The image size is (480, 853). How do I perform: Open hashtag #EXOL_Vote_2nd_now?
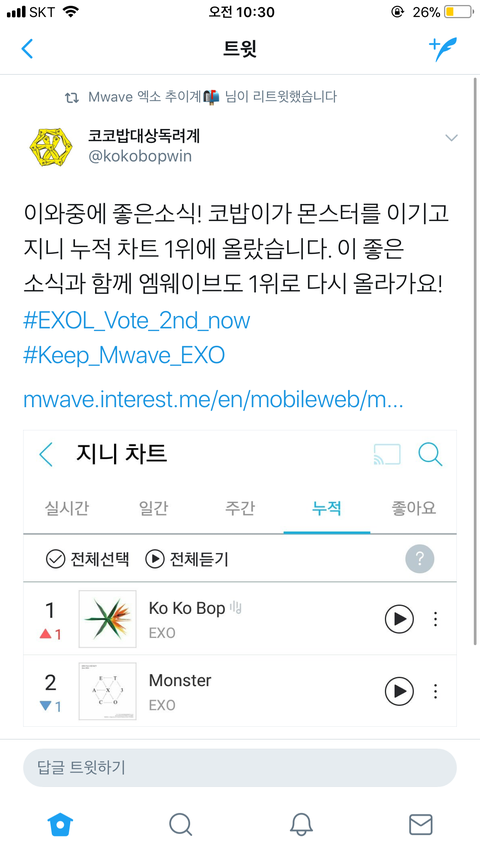click(x=137, y=320)
